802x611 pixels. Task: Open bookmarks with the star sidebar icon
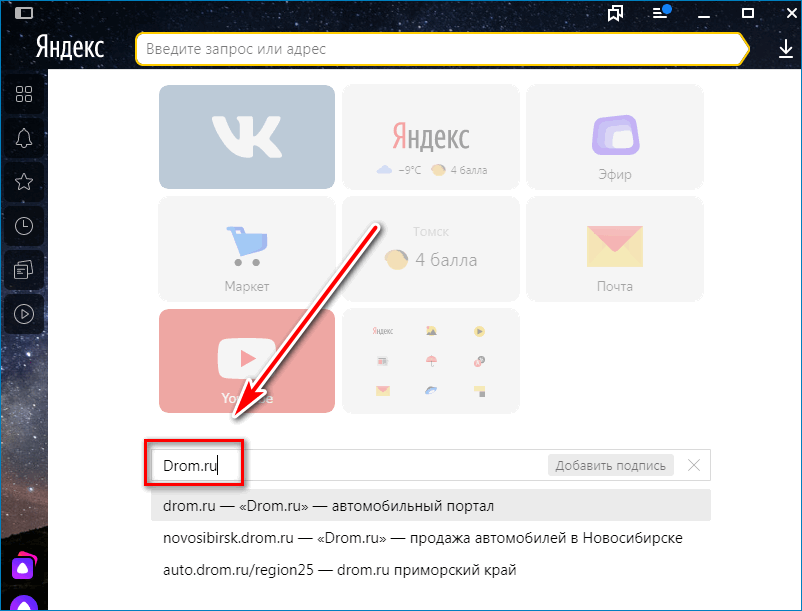pos(23,182)
